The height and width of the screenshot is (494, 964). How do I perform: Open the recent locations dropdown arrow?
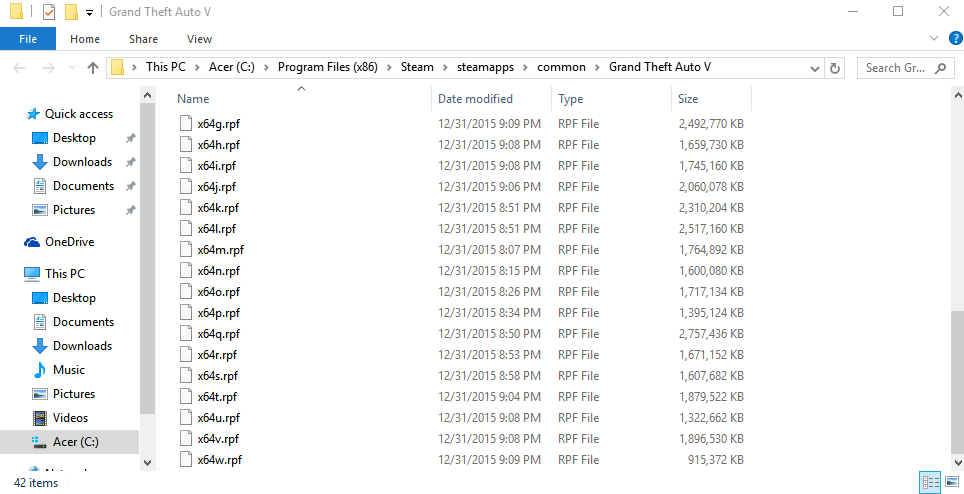pos(73,68)
